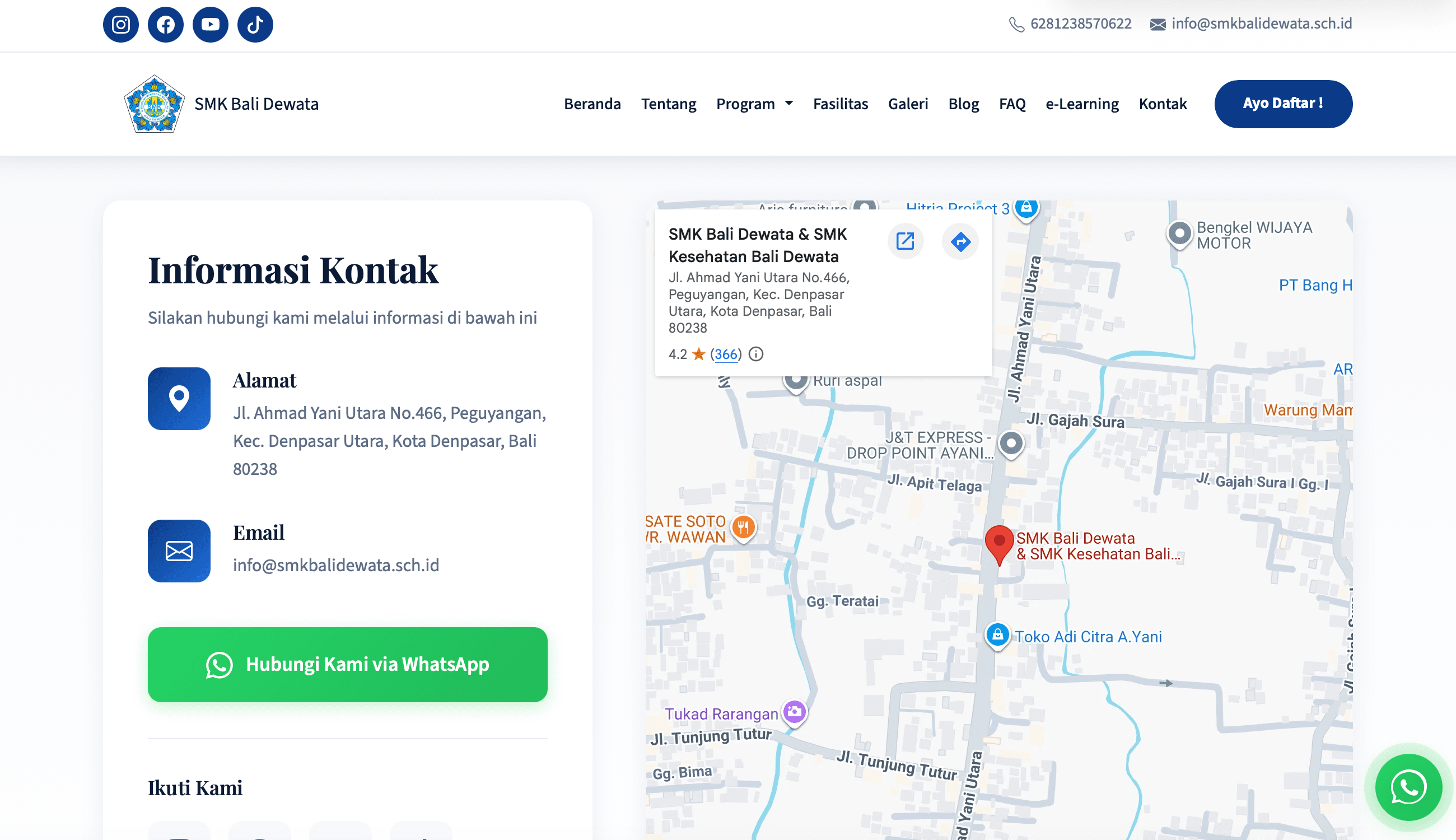Open larger map view icon
This screenshot has width=1456, height=840.
coord(906,241)
